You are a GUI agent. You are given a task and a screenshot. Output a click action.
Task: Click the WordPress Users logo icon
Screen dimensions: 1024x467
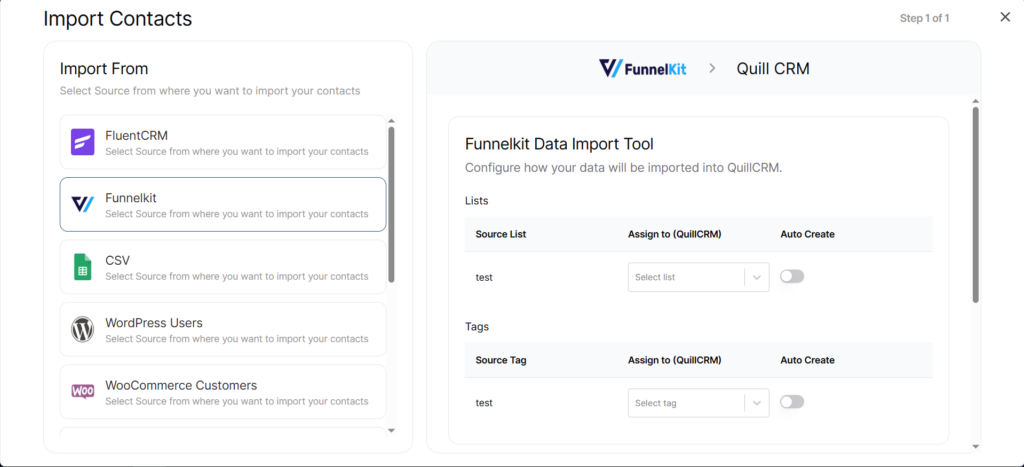click(82, 329)
